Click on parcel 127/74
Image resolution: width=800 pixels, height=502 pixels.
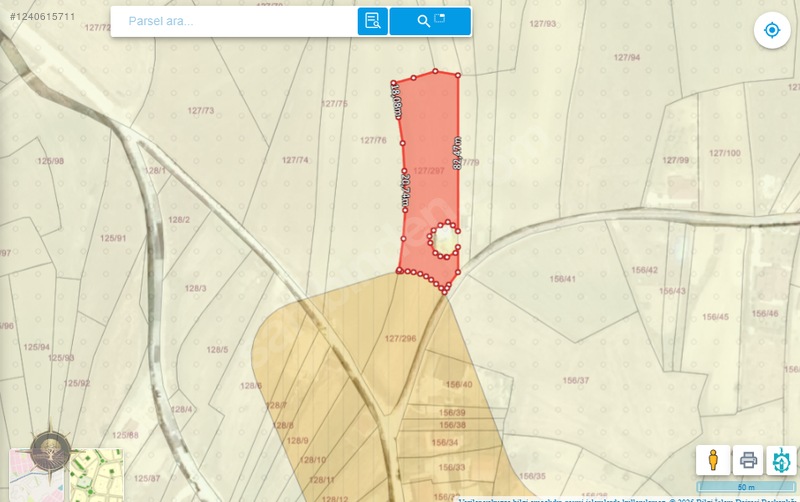tap(295, 160)
